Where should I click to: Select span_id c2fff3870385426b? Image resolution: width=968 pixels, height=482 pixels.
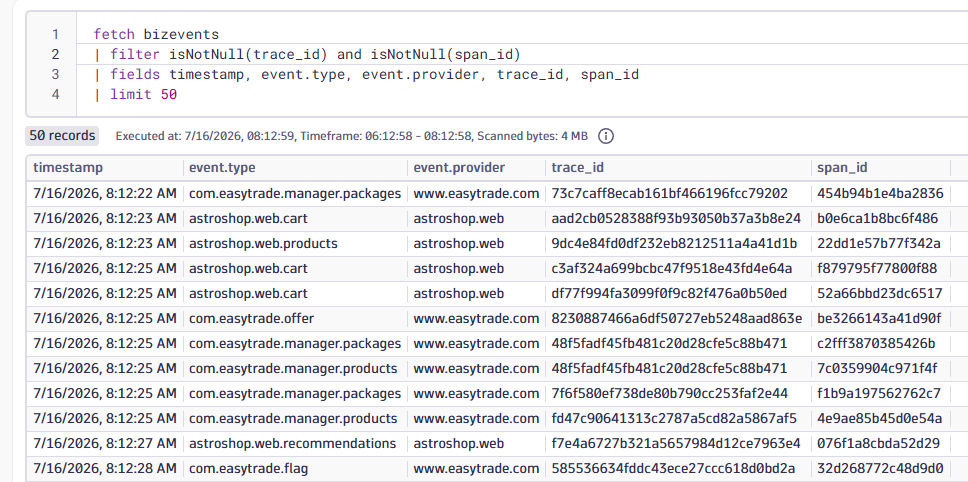point(877,344)
